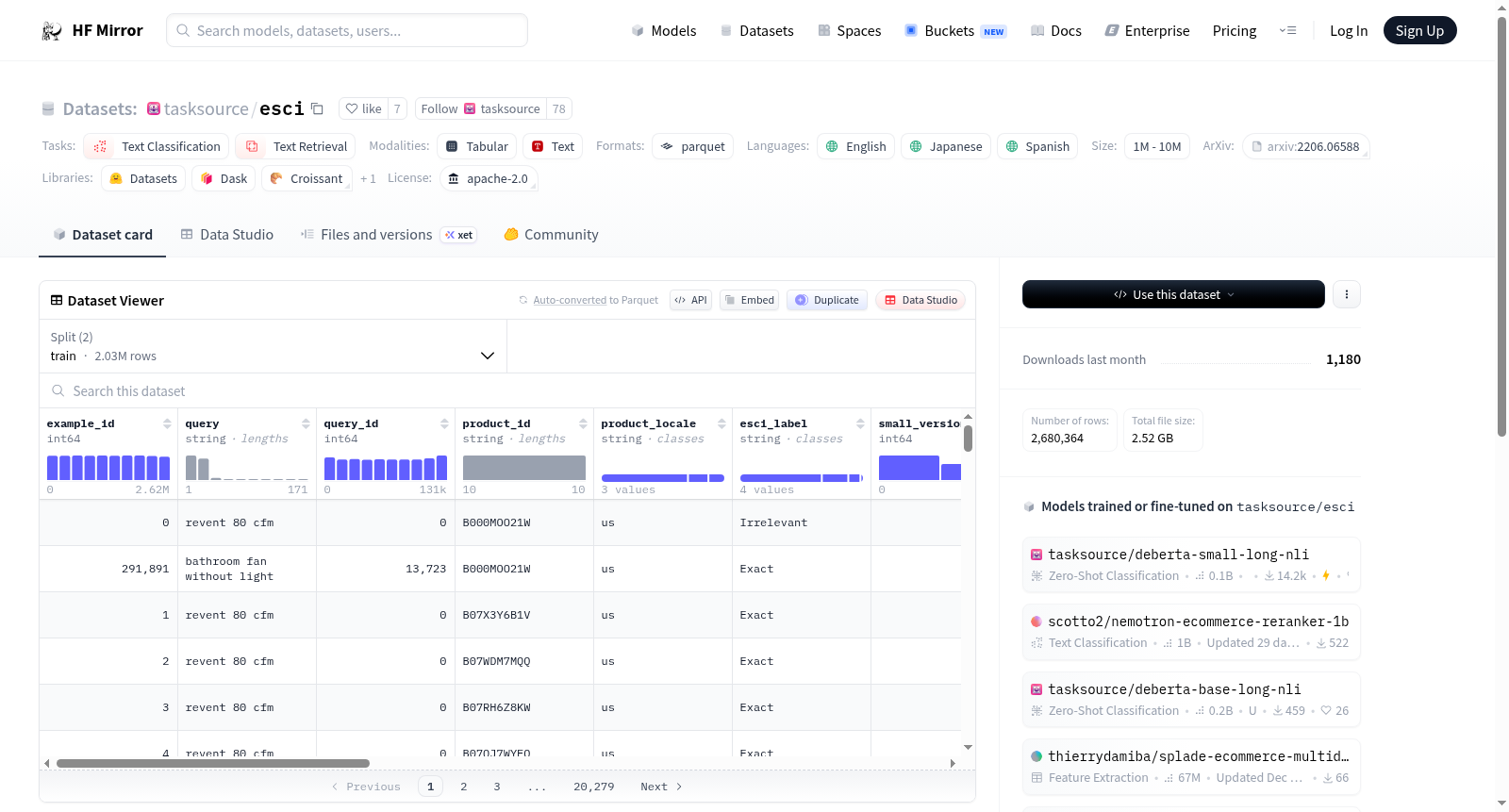Click the query_id histogram range bar

(386, 468)
